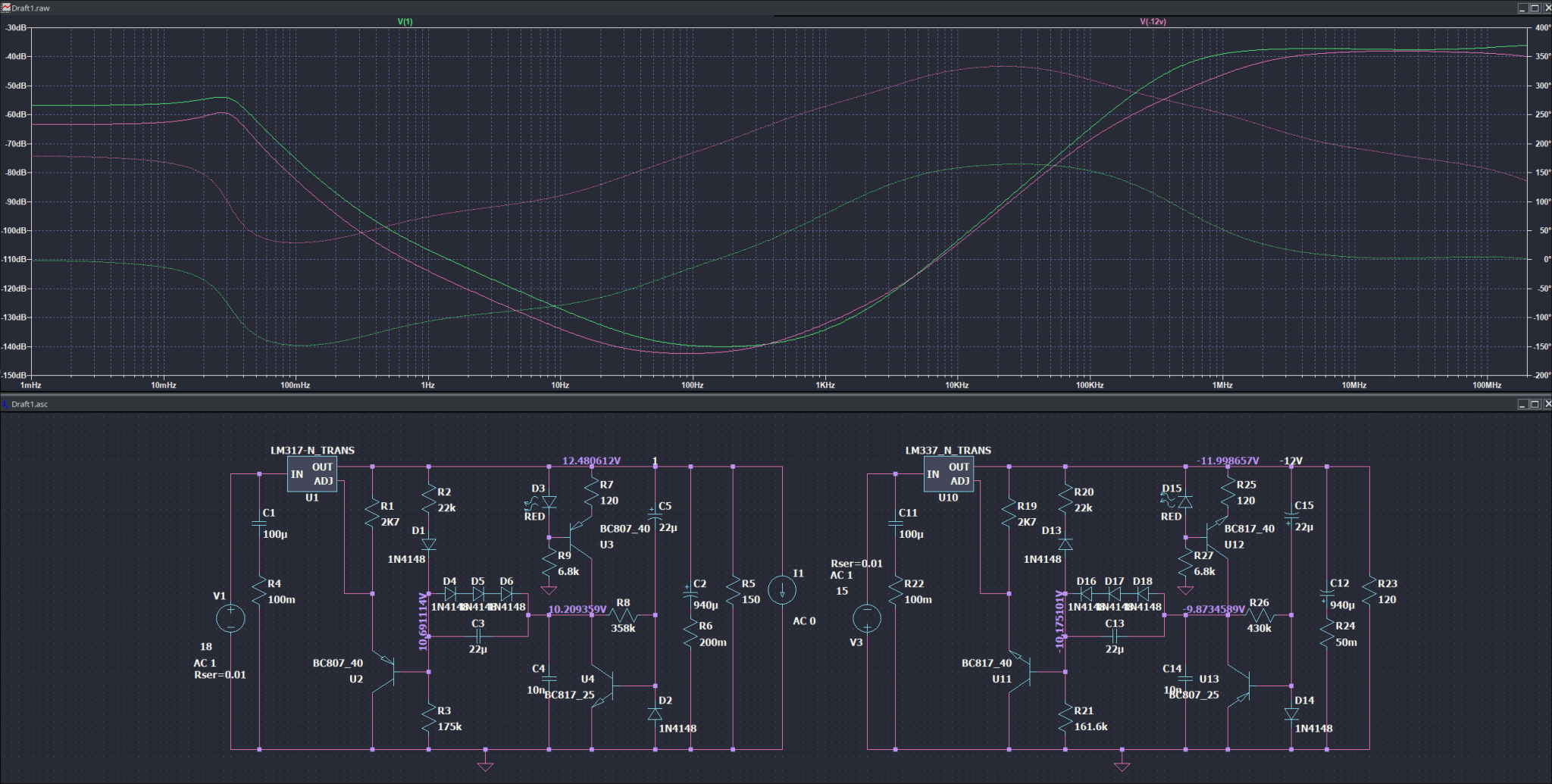Viewport: 1552px width, 784px height.
Task: Click the 175k value of R3
Action: click(x=449, y=726)
